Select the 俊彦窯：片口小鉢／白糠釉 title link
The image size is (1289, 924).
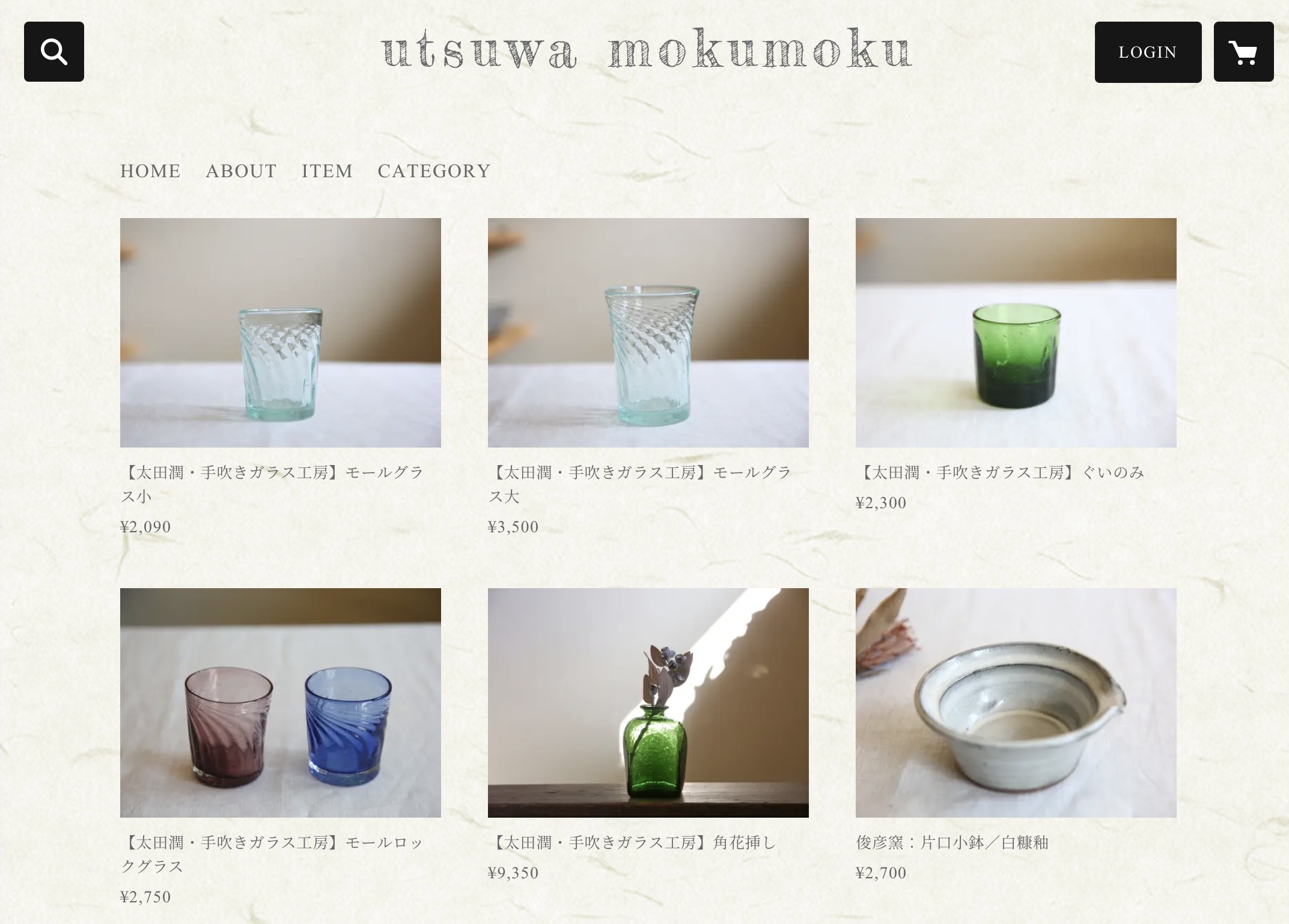[x=952, y=843]
